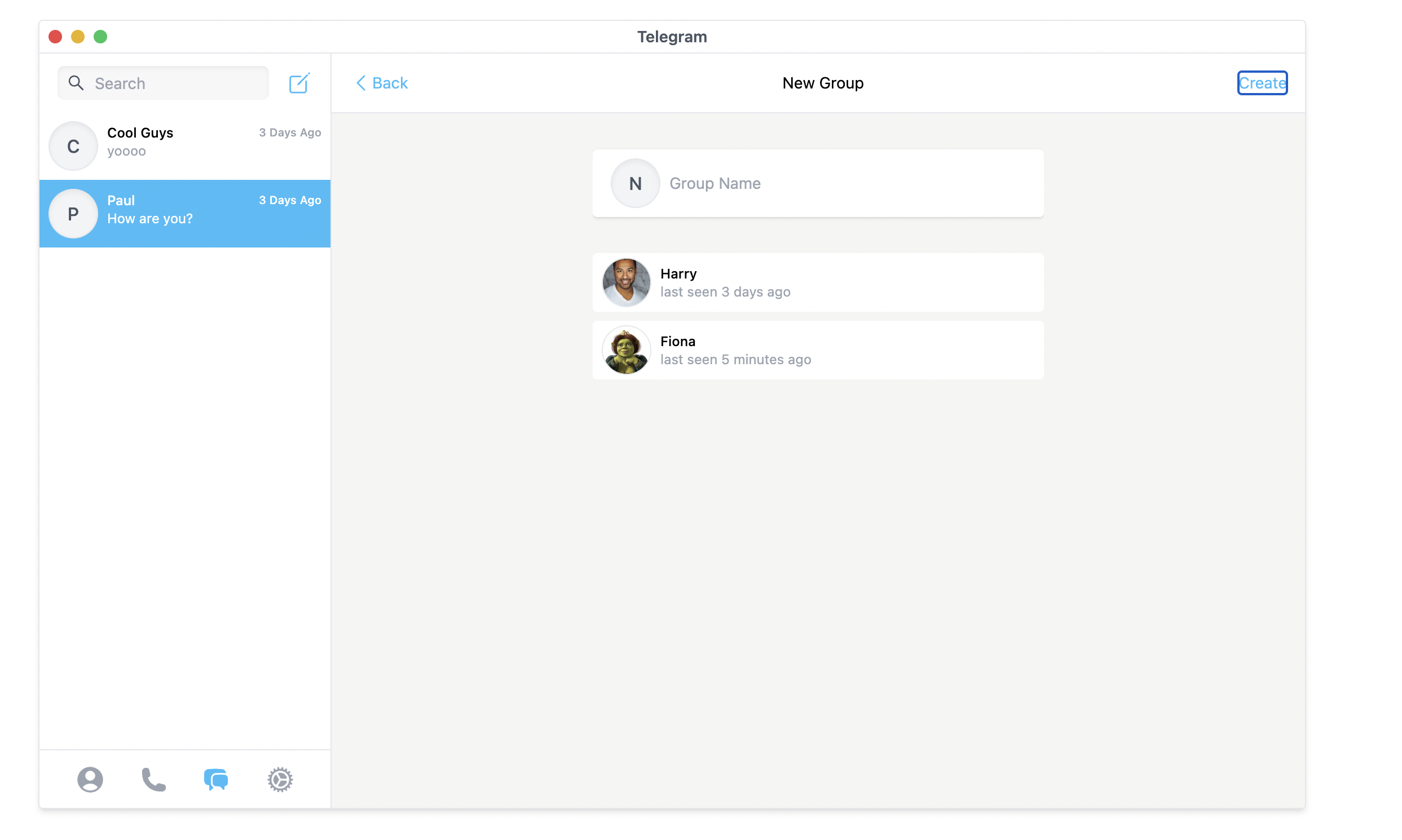Viewport: 1402px width, 840px height.
Task: Click the Create button
Action: 1262,83
